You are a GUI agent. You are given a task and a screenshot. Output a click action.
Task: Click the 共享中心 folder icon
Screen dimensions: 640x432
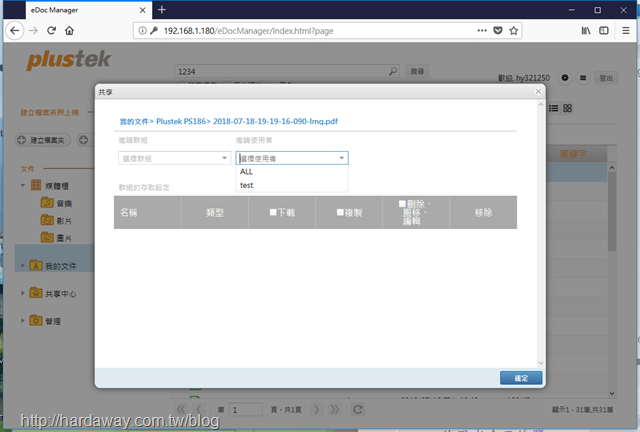pyautogui.click(x=36, y=293)
